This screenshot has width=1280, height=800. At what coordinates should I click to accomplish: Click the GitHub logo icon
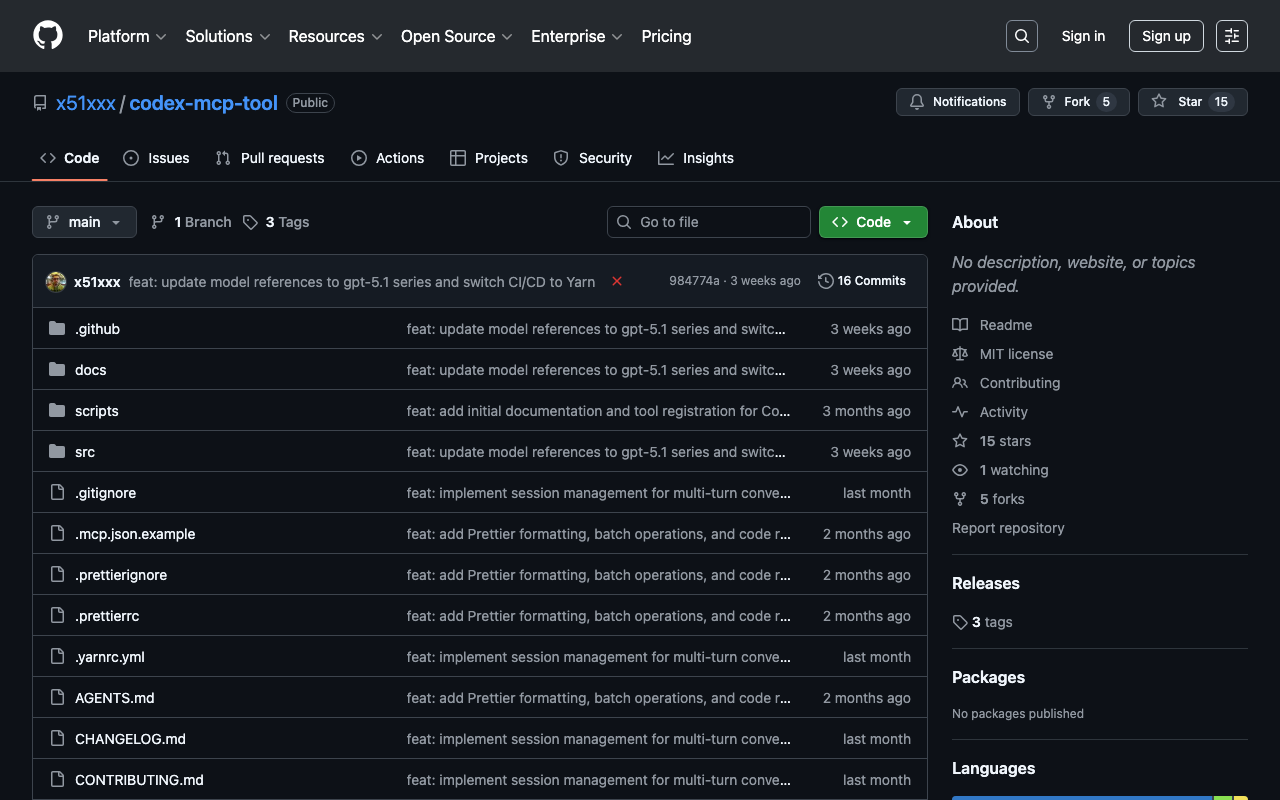tap(48, 36)
